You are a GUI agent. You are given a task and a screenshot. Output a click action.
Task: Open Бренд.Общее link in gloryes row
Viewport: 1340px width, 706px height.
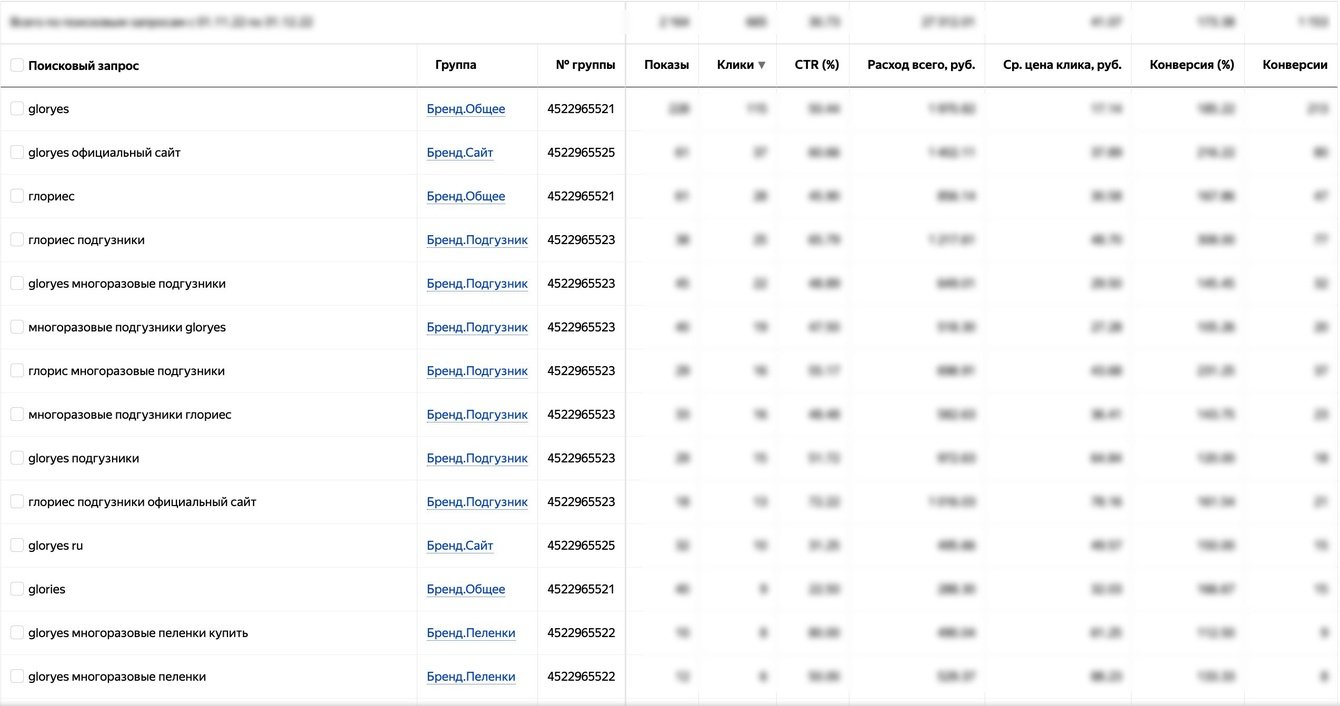466,109
